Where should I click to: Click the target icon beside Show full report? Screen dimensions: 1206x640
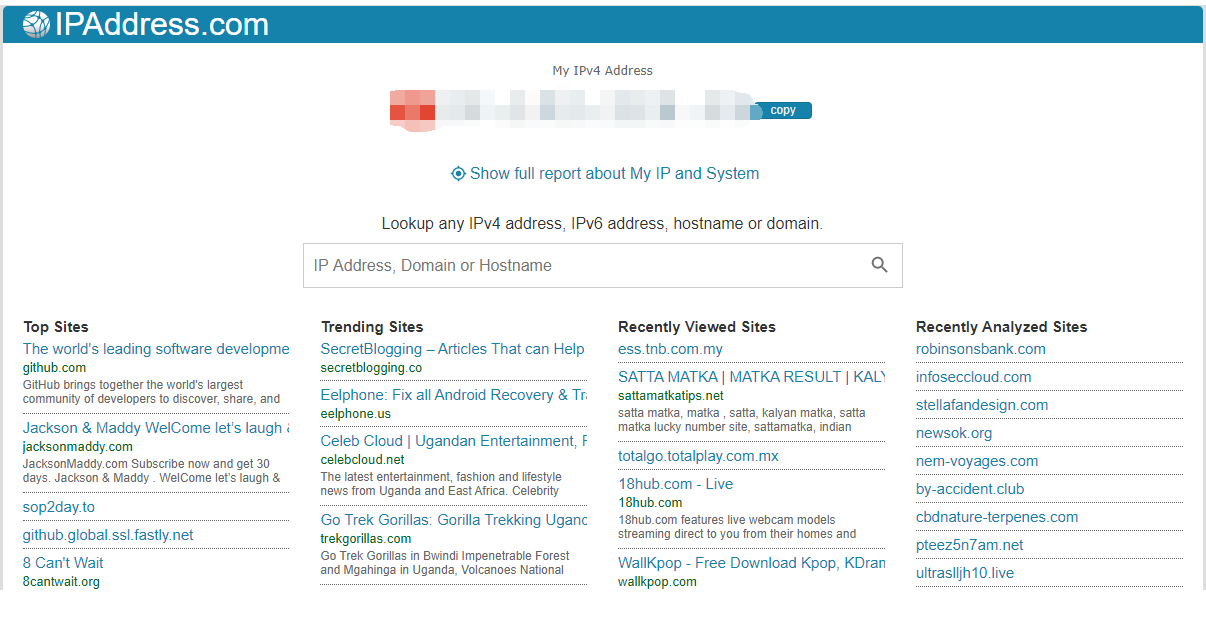coord(458,173)
